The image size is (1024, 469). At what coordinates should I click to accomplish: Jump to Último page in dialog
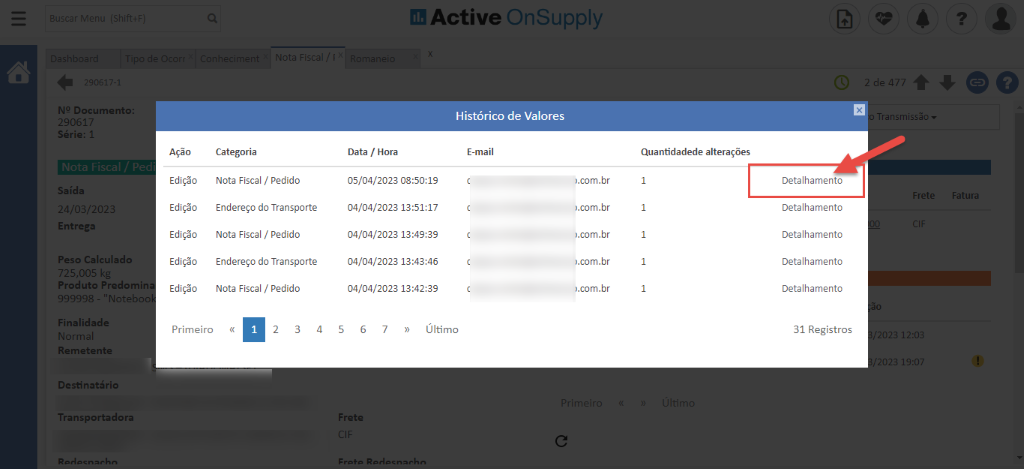[442, 329]
